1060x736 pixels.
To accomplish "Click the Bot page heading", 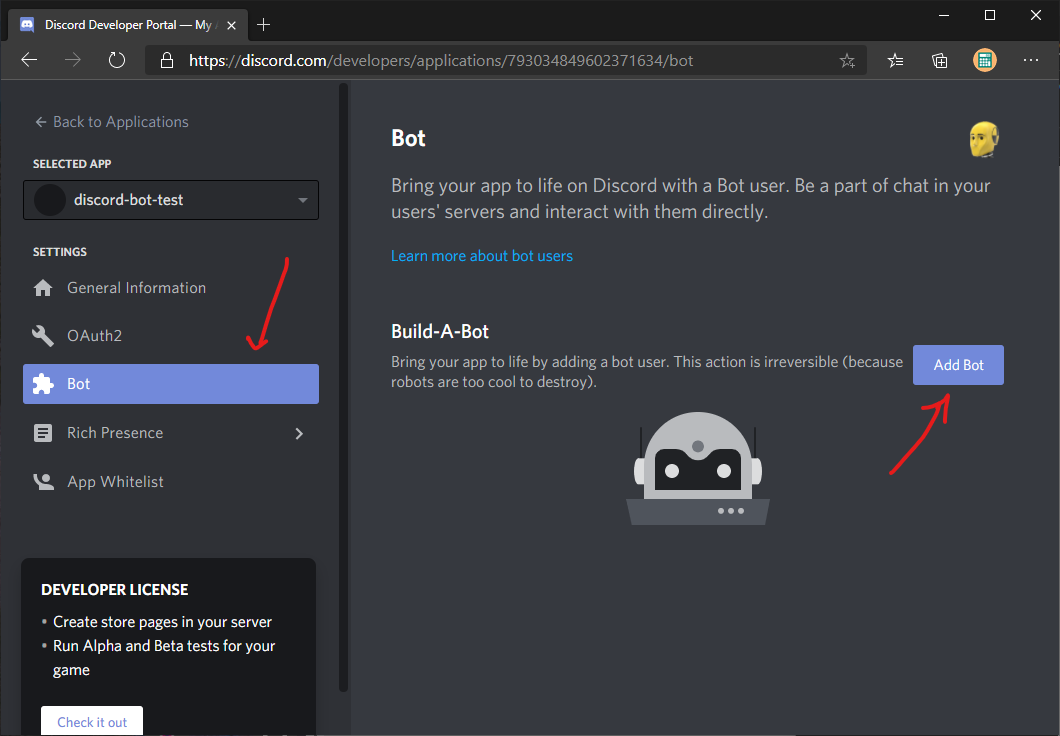I will [x=408, y=138].
